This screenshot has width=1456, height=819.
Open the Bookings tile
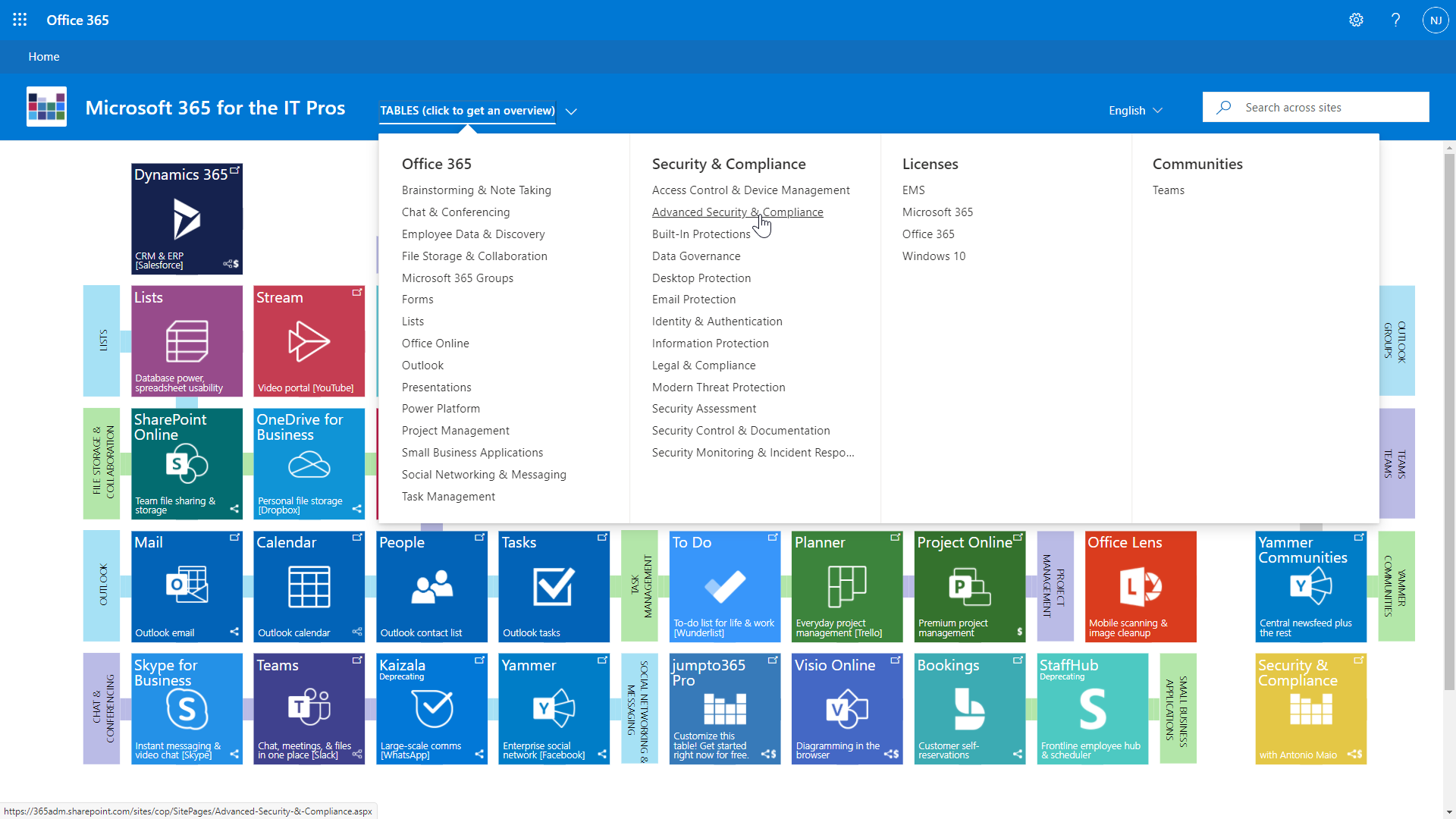click(970, 709)
